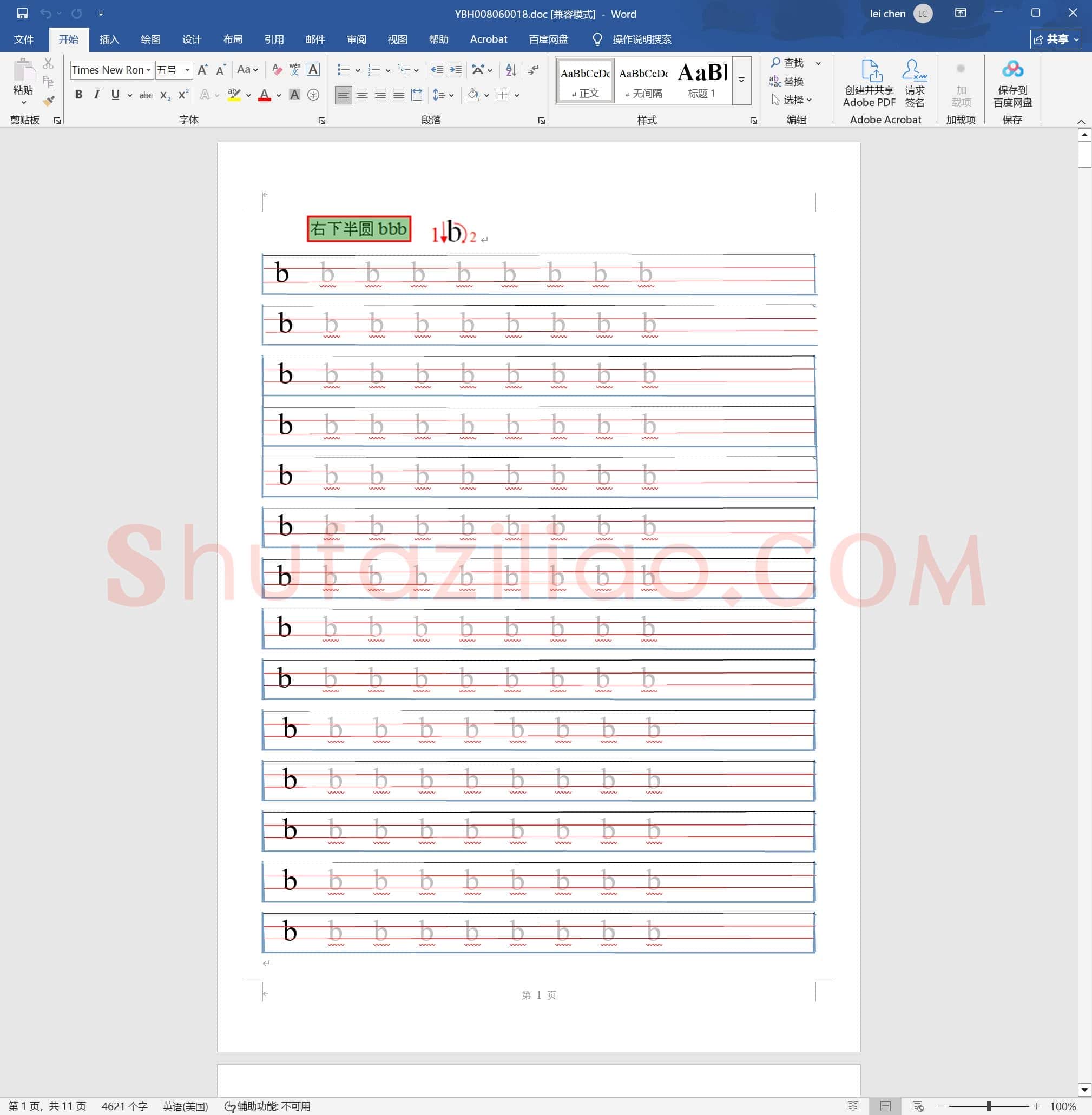The height and width of the screenshot is (1115, 1092).
Task: Clear all formatting eraser icon
Action: click(x=277, y=70)
